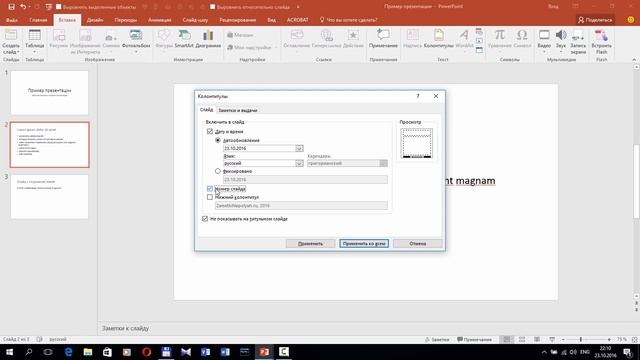Open the language русский dropdown

coord(299,163)
